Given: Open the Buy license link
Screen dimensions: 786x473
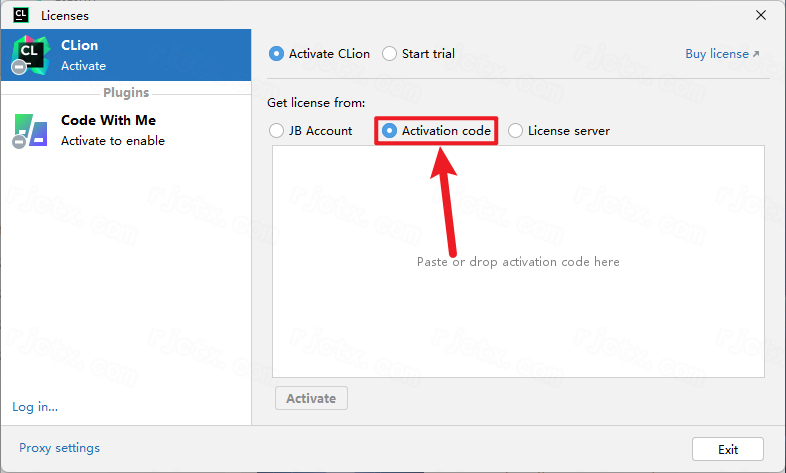Looking at the screenshot, I should (x=722, y=54).
